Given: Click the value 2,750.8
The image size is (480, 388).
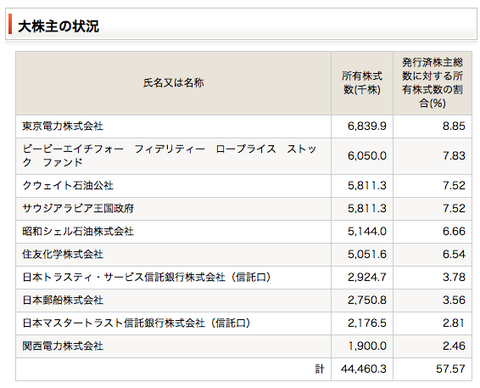Looking at the screenshot, I should (x=367, y=300).
